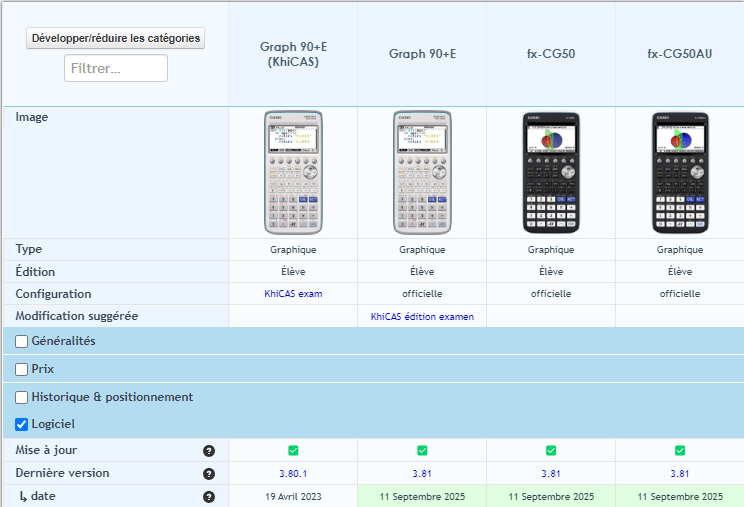This screenshot has width=744, height=507.
Task: Click the second Graph 90+E calculator image
Action: point(422,173)
